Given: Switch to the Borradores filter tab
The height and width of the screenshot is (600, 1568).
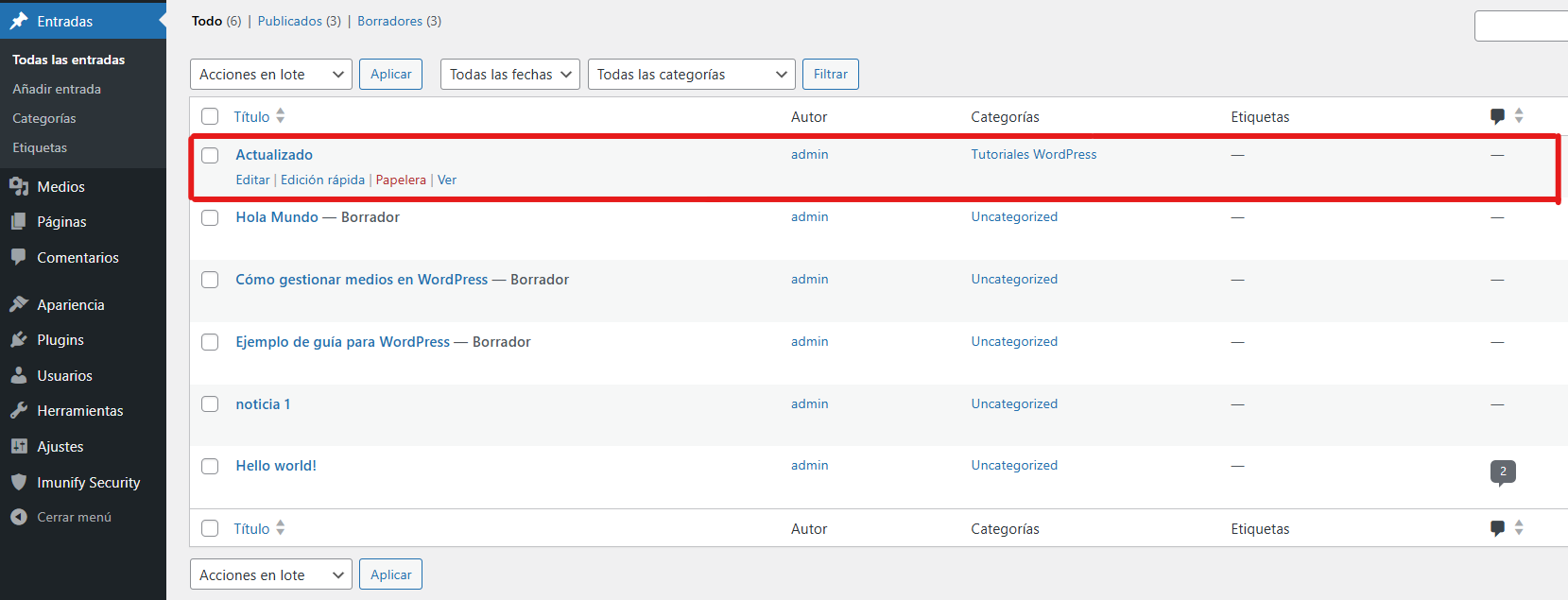Looking at the screenshot, I should [389, 21].
